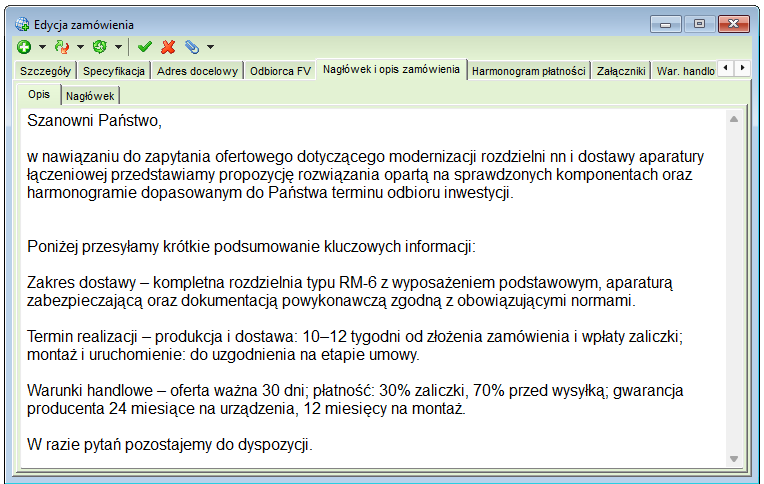
Task: Confirm with the green checkmark icon
Action: click(x=145, y=47)
